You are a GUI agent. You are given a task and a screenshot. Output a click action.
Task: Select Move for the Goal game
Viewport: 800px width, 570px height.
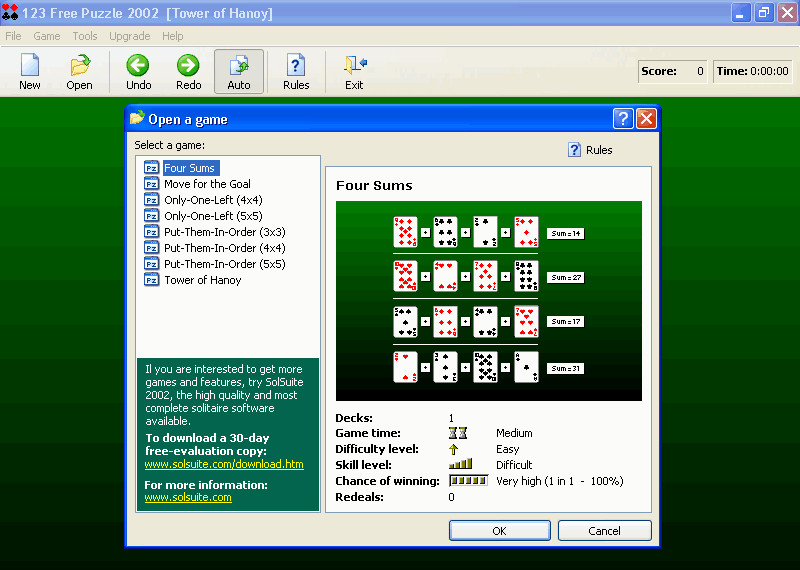207,184
